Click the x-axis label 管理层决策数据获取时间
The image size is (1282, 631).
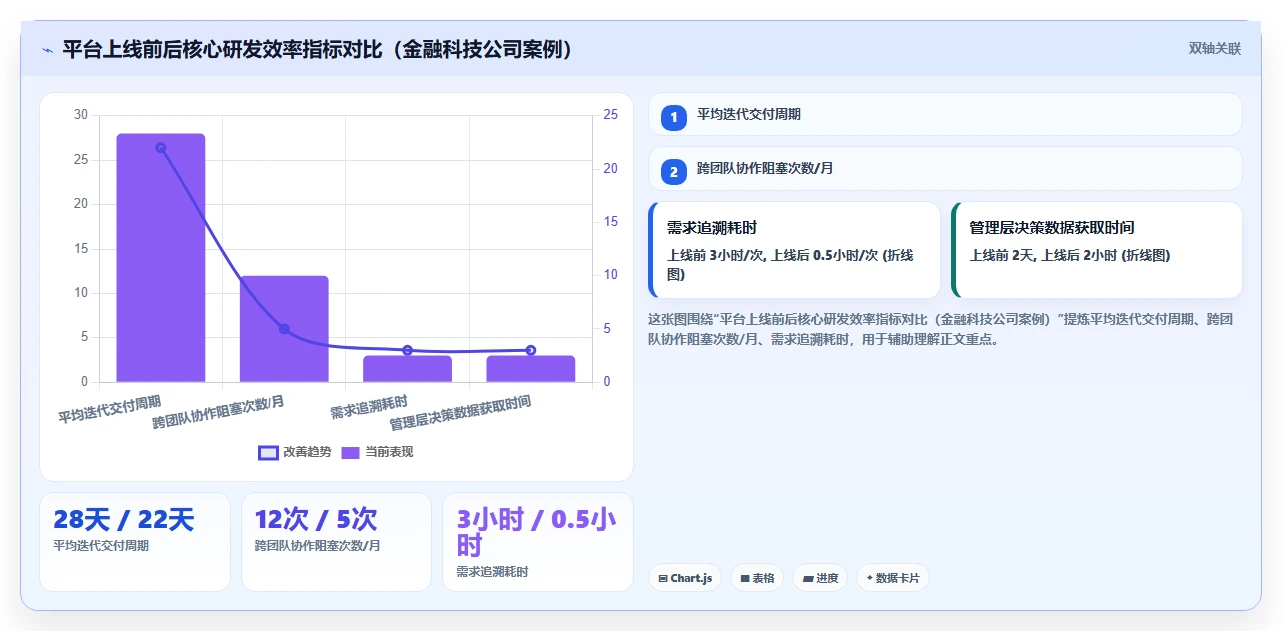[x=461, y=412]
